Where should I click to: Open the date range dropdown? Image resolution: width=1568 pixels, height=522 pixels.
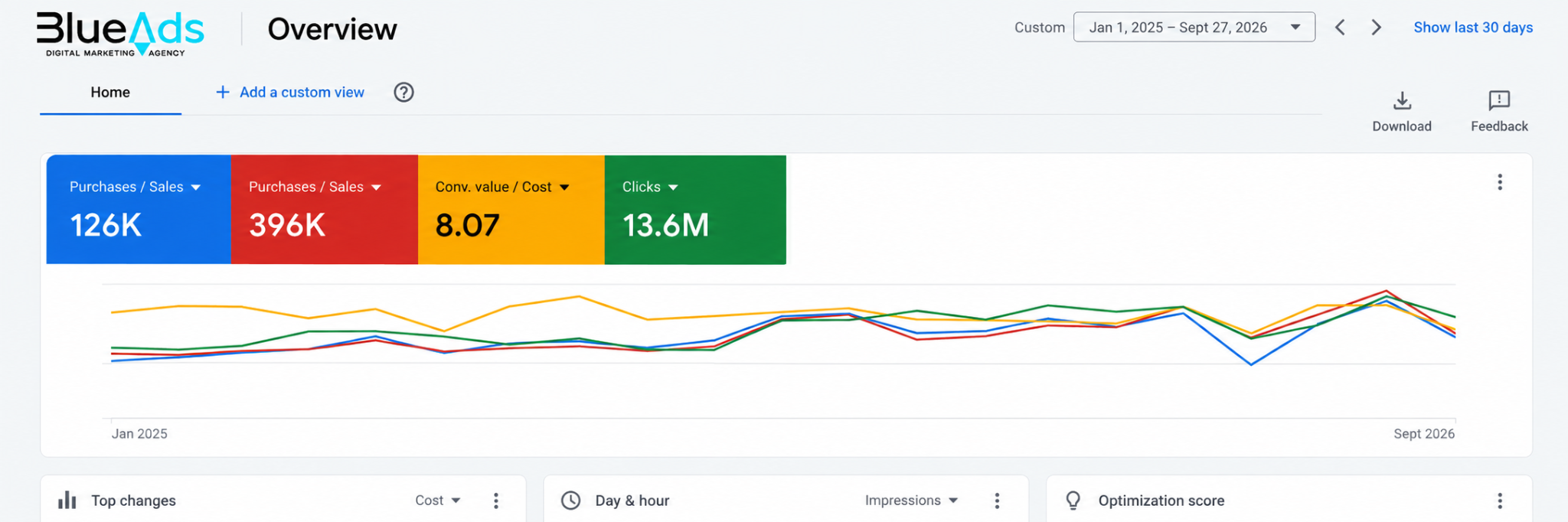point(1194,28)
